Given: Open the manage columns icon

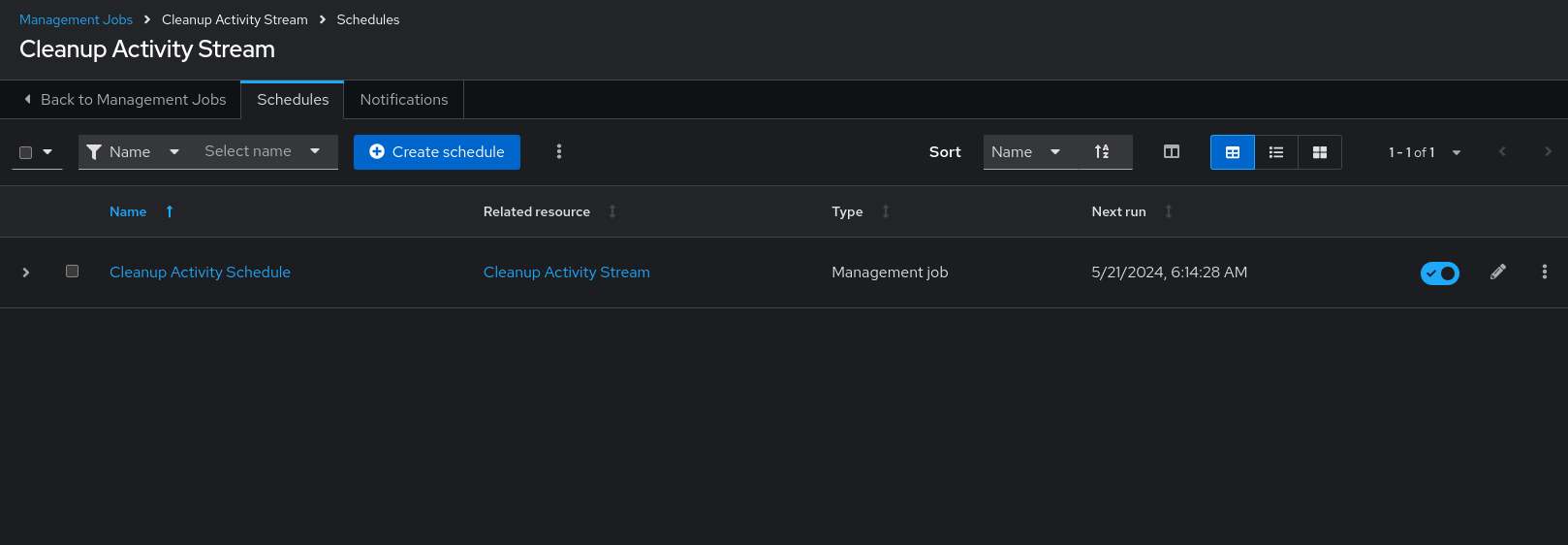Looking at the screenshot, I should point(1171,152).
